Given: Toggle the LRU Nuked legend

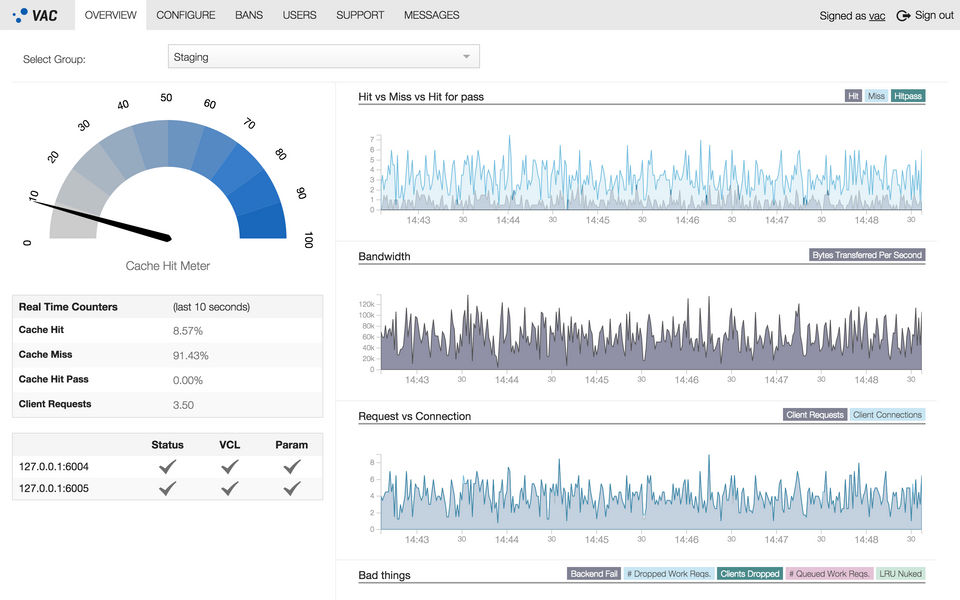Looking at the screenshot, I should (x=901, y=574).
